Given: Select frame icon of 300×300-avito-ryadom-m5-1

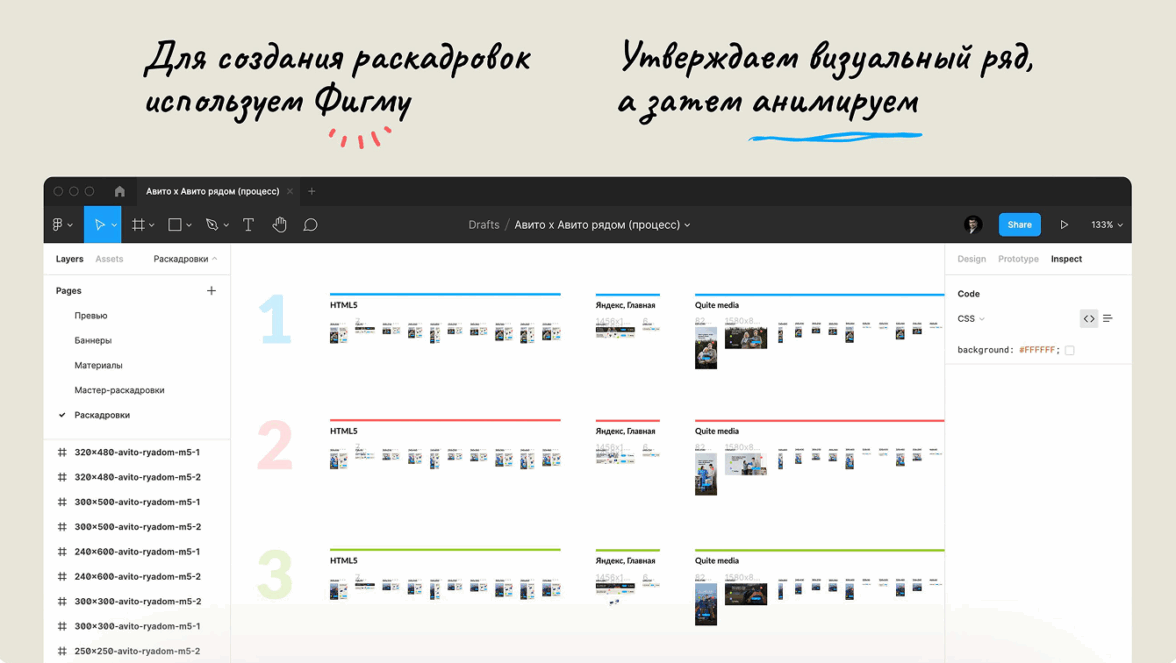Looking at the screenshot, I should (x=62, y=626).
